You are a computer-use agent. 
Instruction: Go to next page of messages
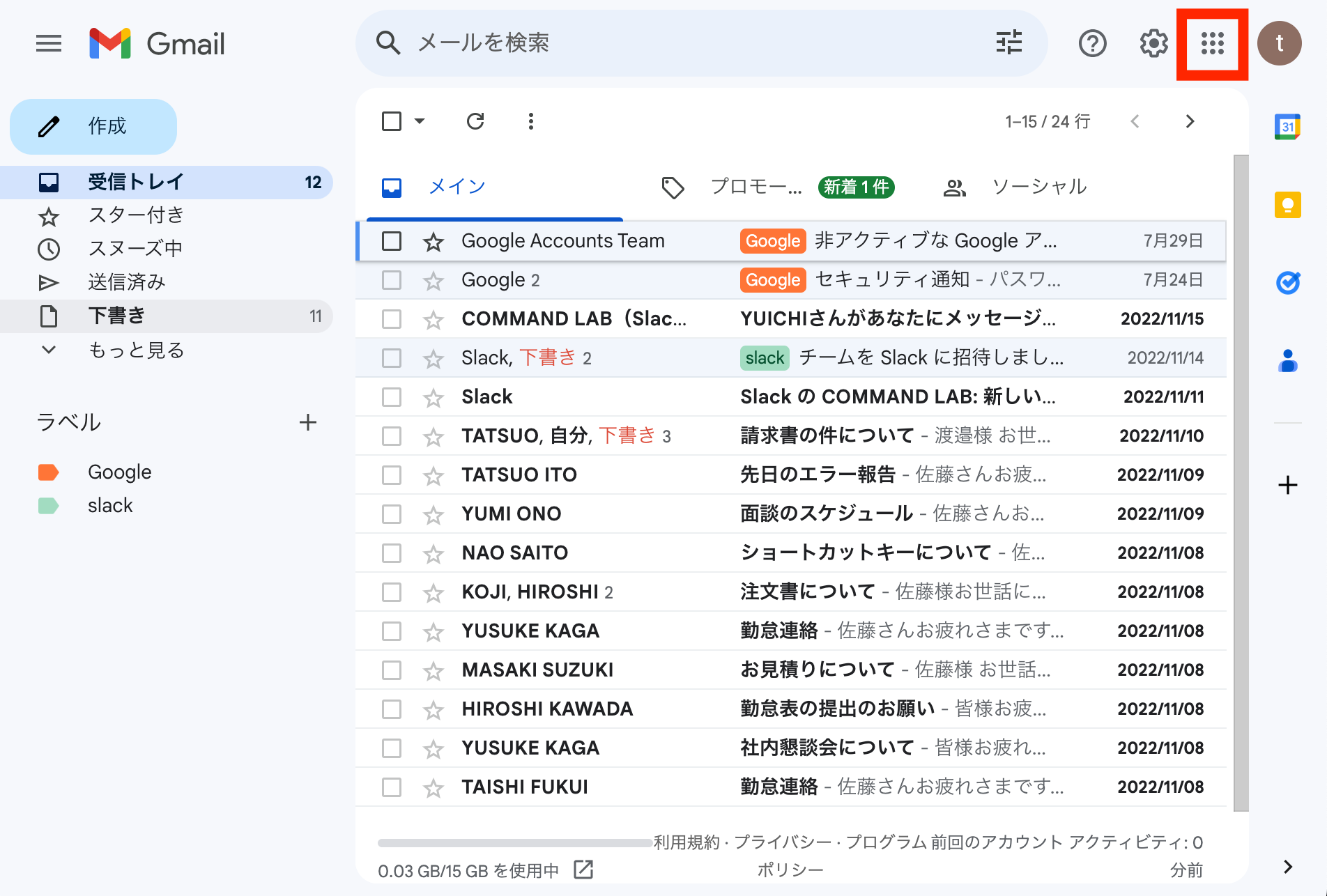tap(1190, 121)
